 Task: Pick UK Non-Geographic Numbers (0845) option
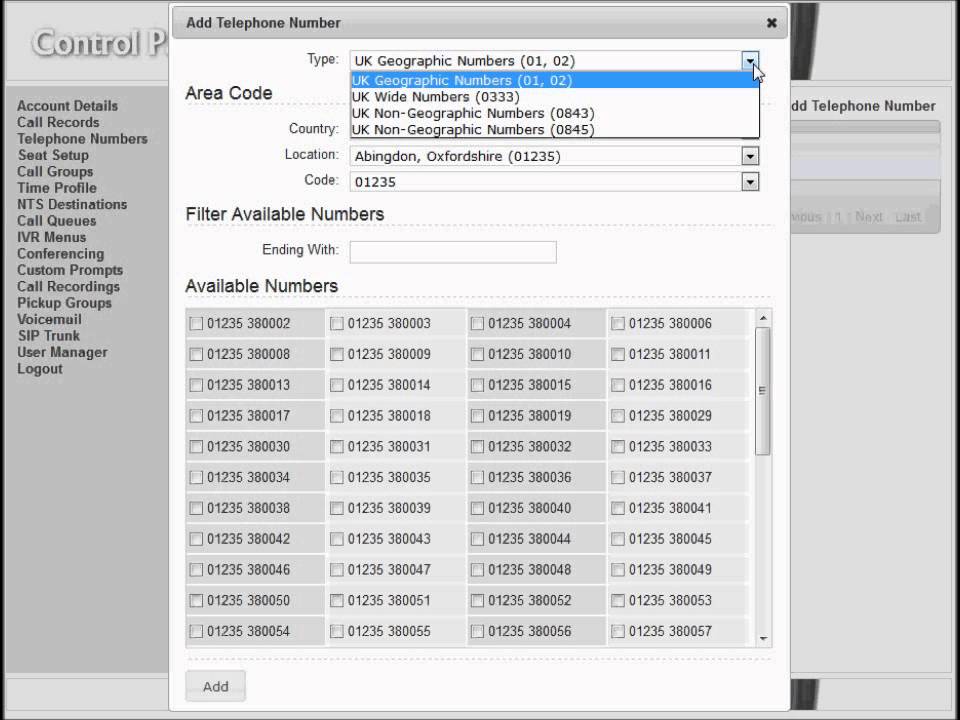point(473,130)
